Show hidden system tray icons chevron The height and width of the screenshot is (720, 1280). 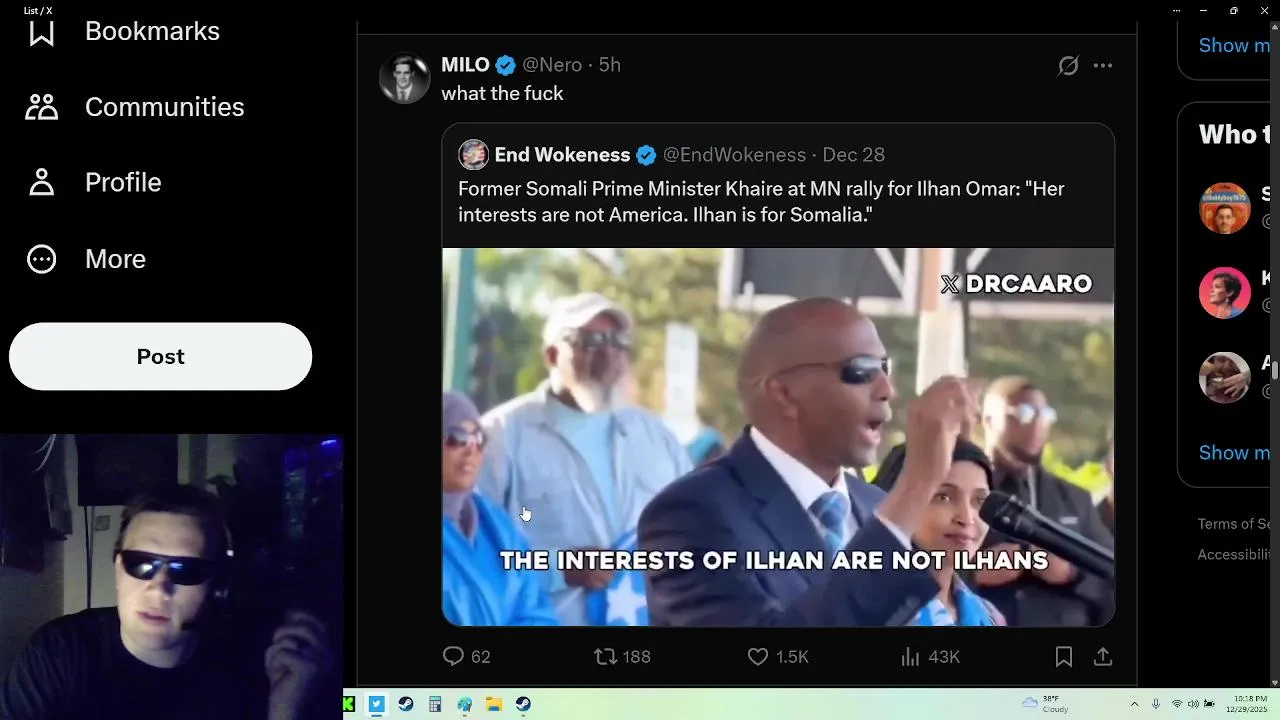pyautogui.click(x=1134, y=704)
